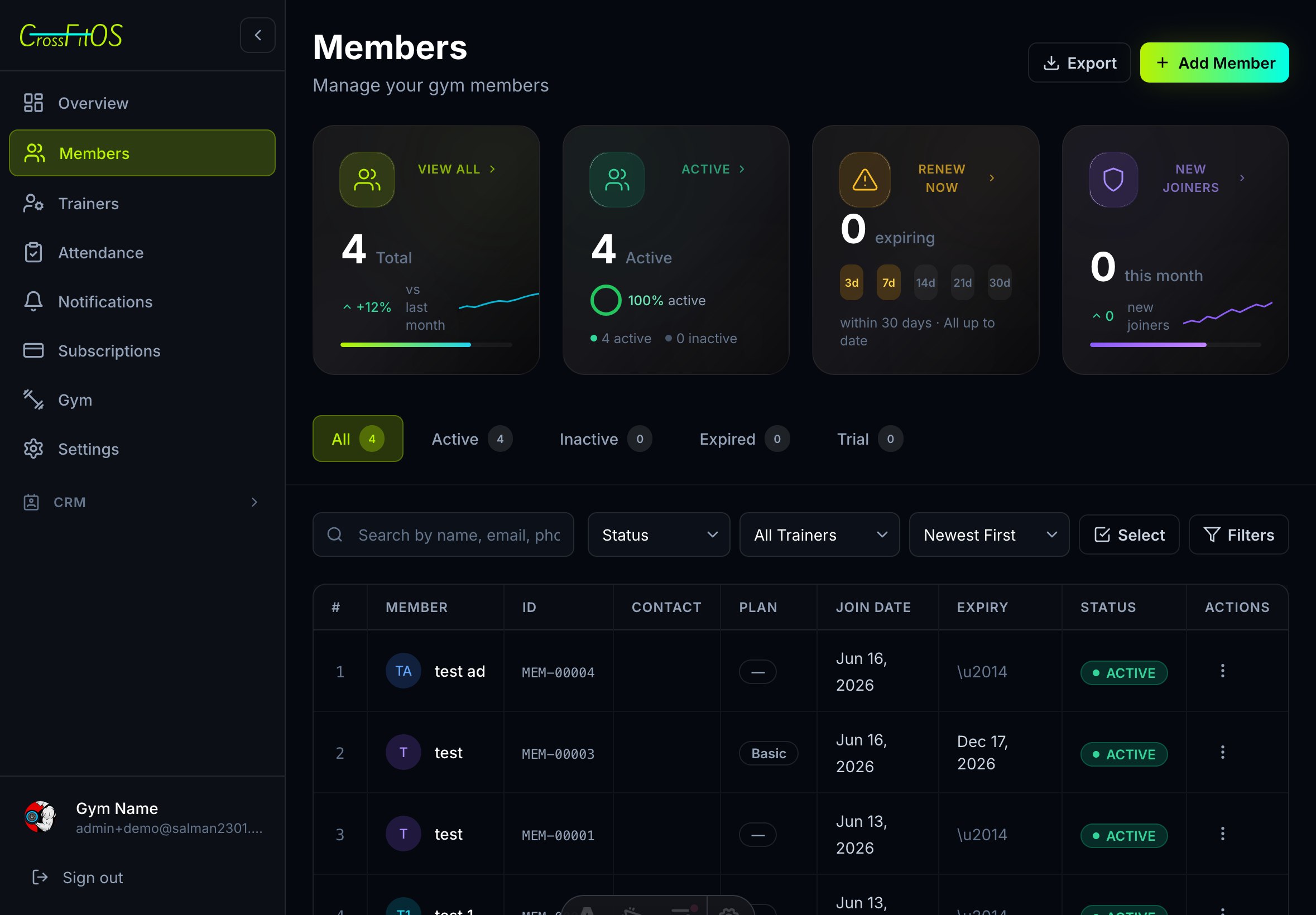Open the NEW JOINERS arrow

(x=1241, y=178)
